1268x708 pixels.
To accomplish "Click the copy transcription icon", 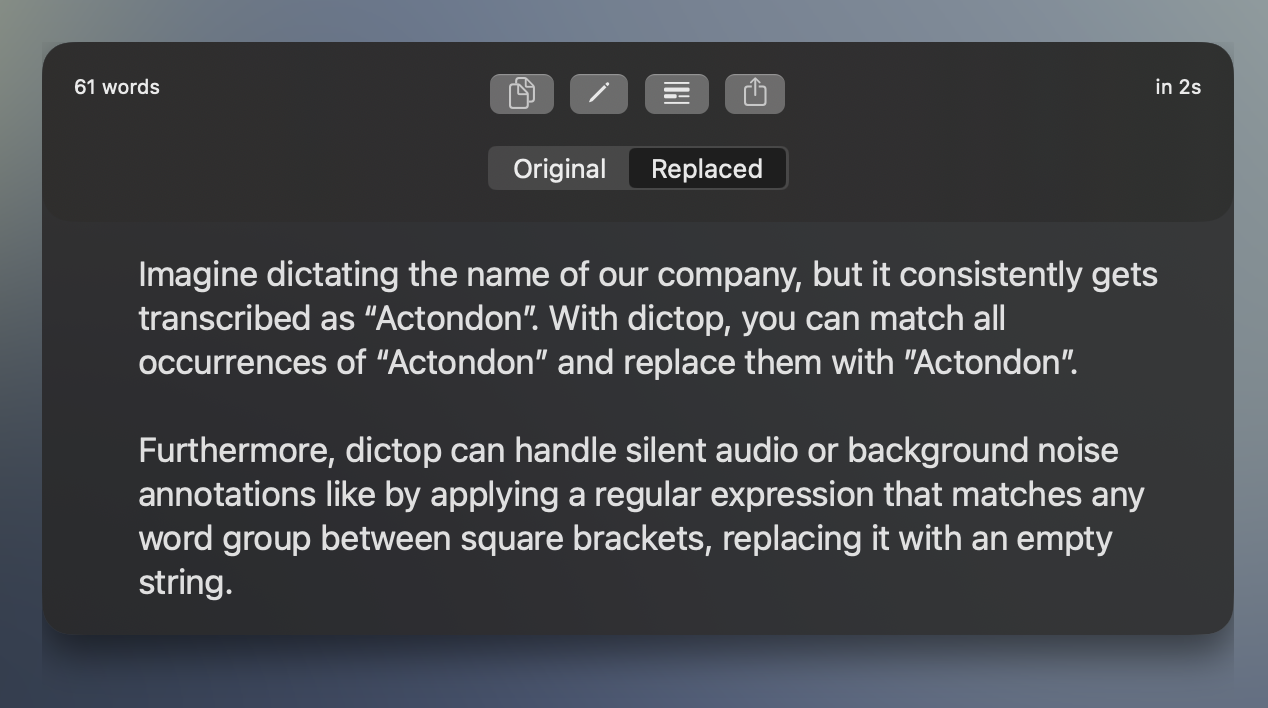I will pyautogui.click(x=521, y=94).
